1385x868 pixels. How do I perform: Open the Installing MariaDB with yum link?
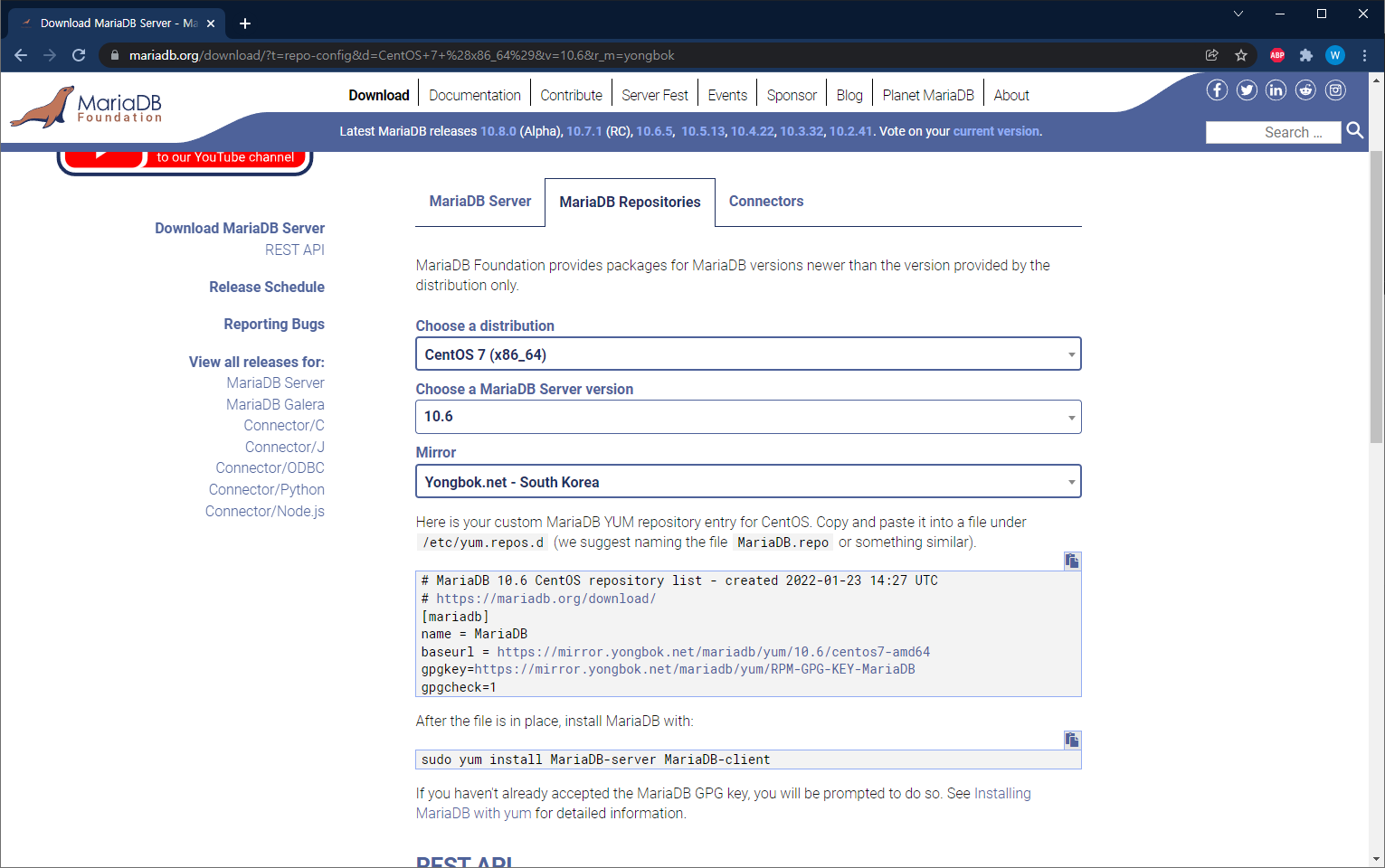(x=1002, y=794)
